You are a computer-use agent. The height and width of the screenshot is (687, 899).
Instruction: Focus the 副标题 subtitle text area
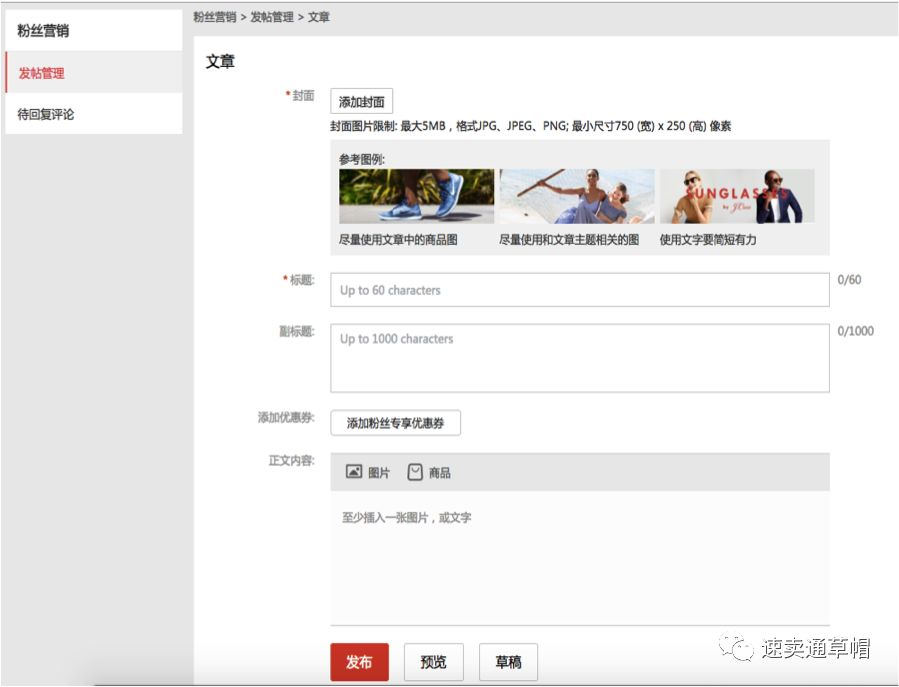coord(580,358)
